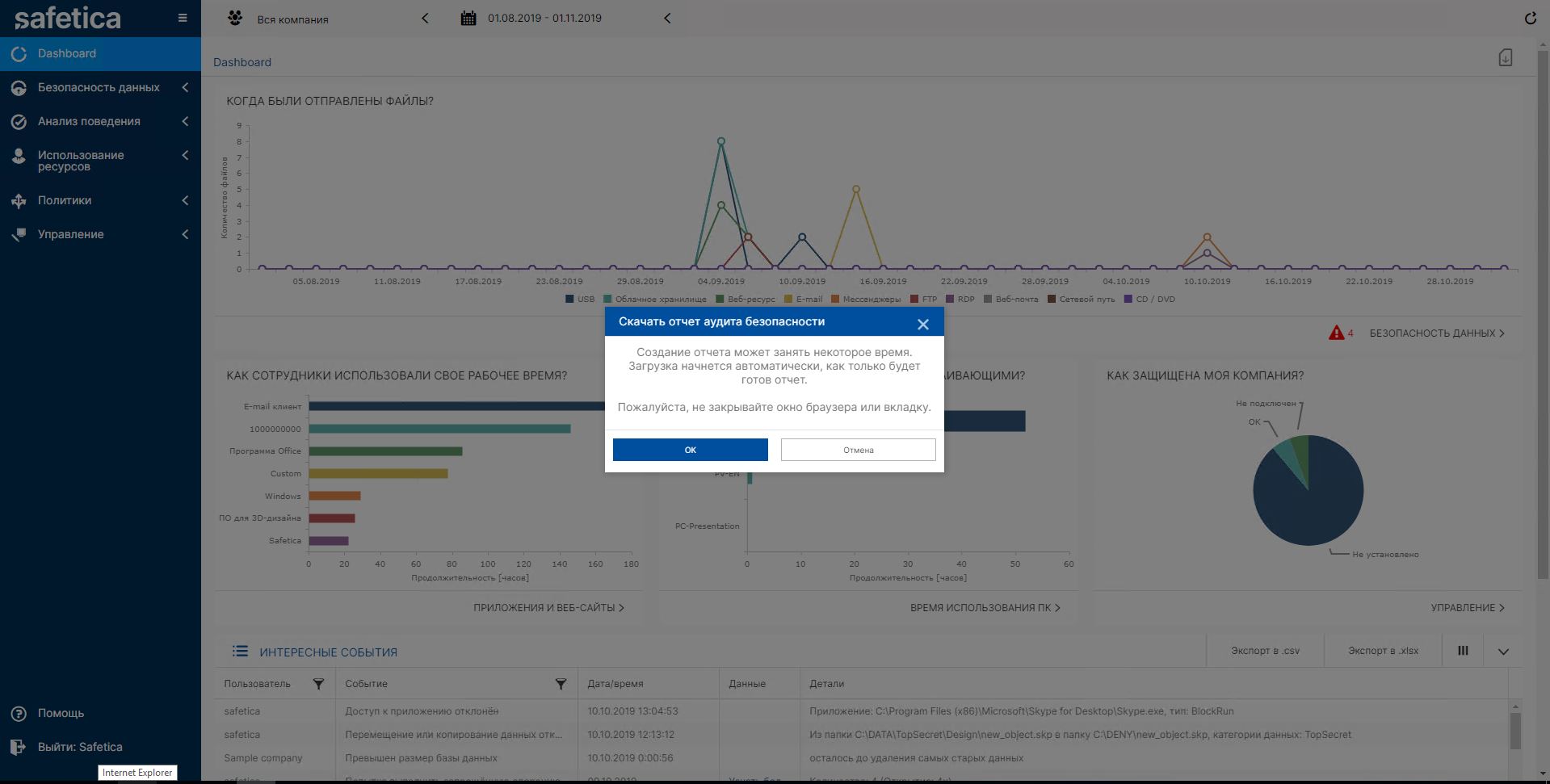Screen dimensions: 1550x784
Task: Click the filter icon in Событие column
Action: tap(561, 684)
